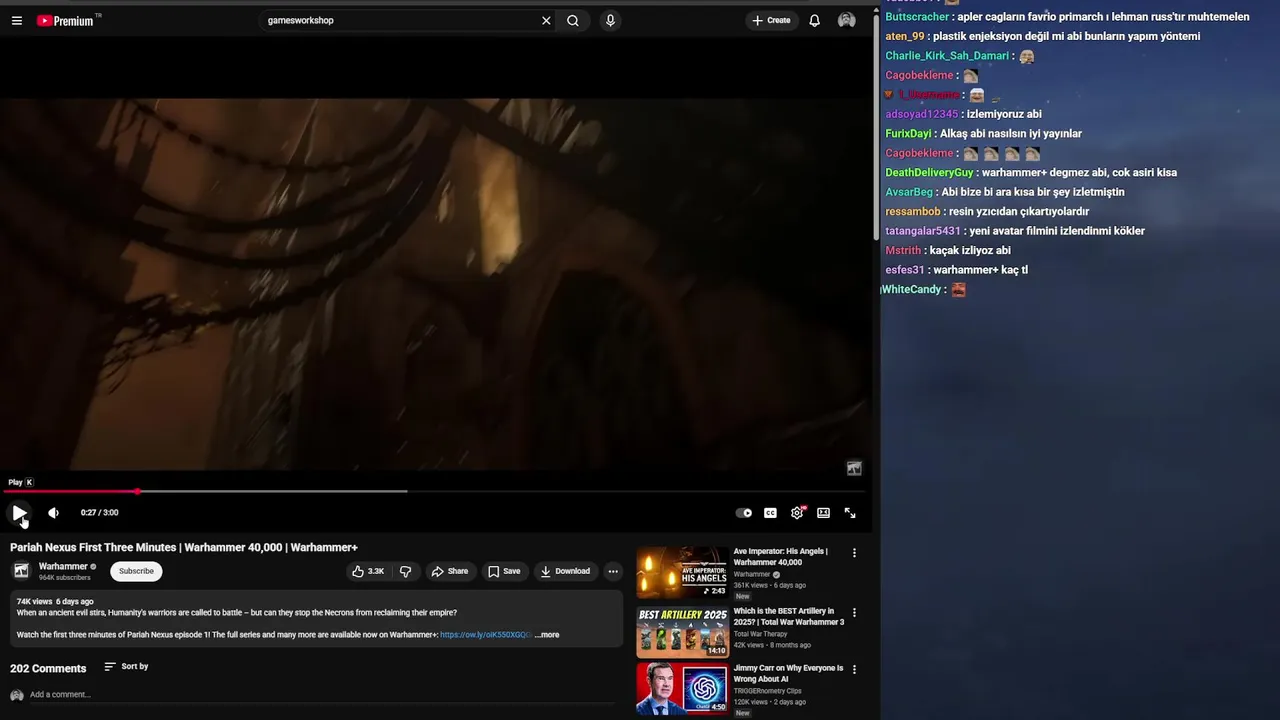This screenshot has width=1280, height=720.
Task: Toggle the autoplay switch
Action: pos(744,513)
